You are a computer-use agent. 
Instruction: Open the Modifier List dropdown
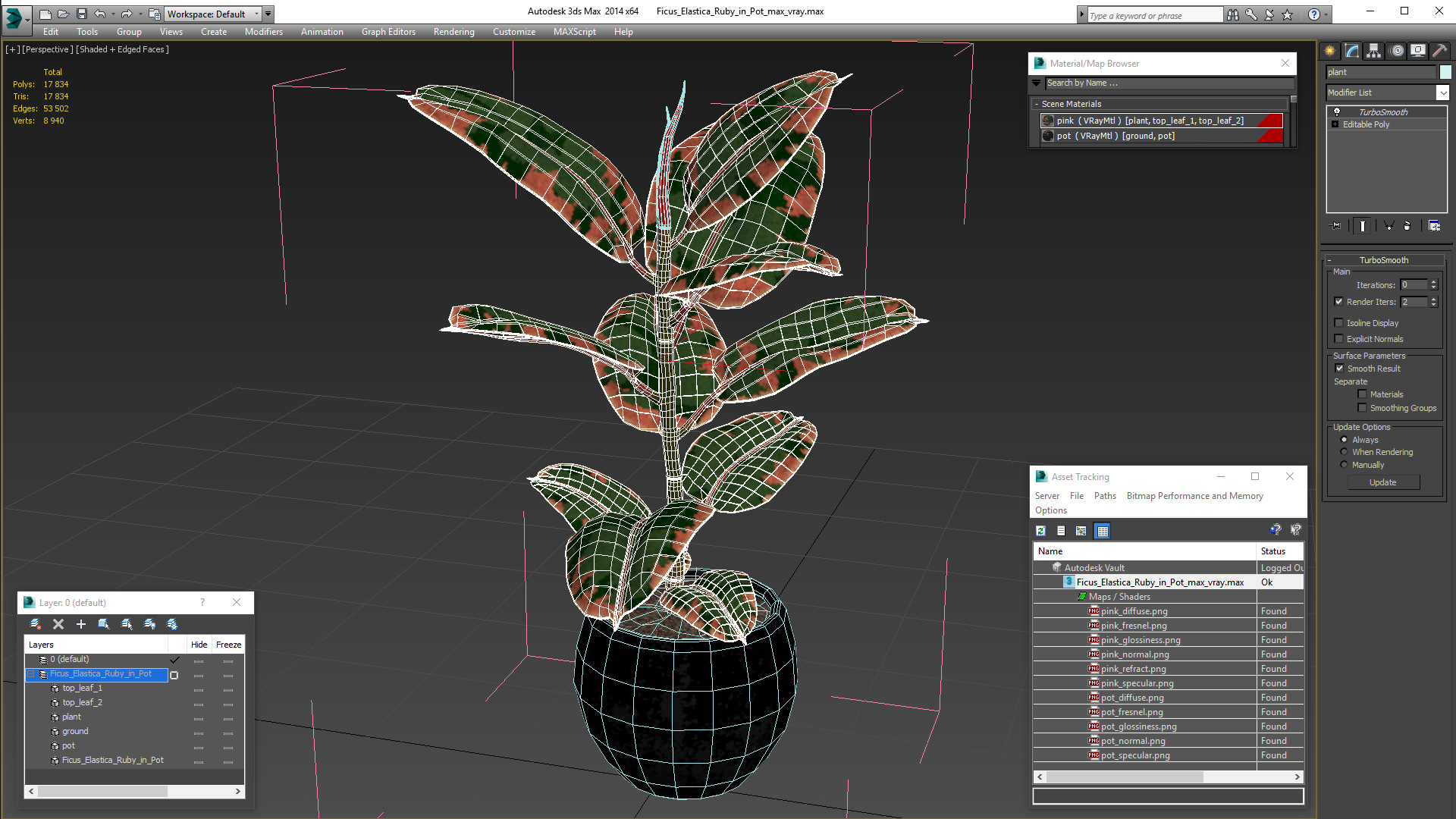[1442, 93]
